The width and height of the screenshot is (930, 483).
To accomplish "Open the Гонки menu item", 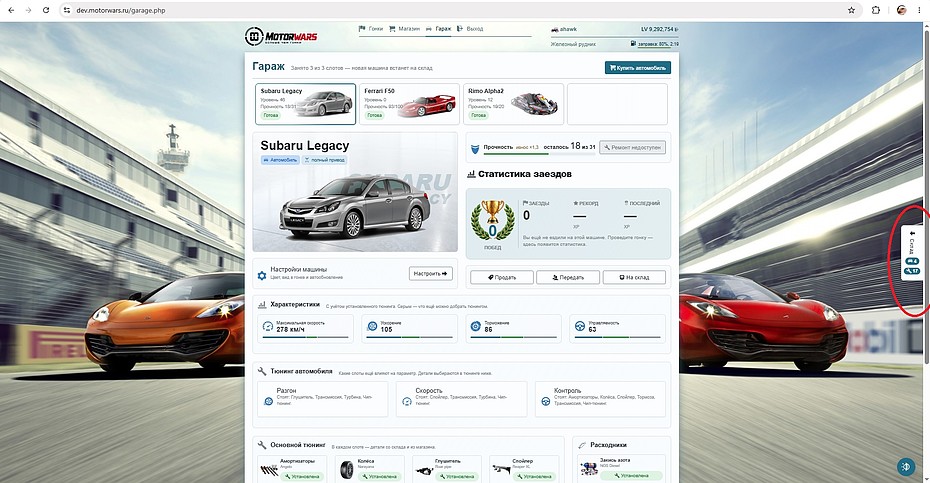I will click(x=371, y=28).
